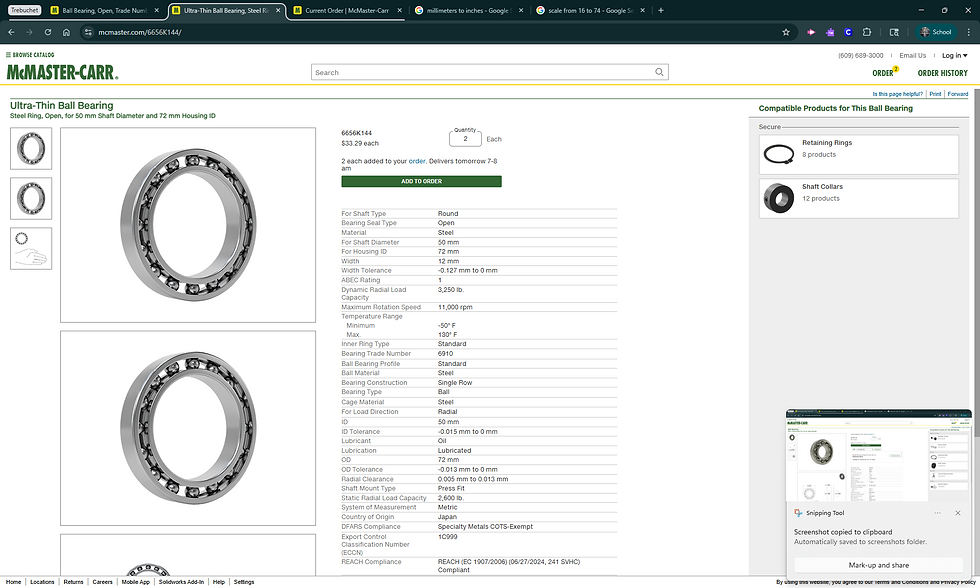
Task: Click the part number 6656K144 text
Action: [356, 133]
